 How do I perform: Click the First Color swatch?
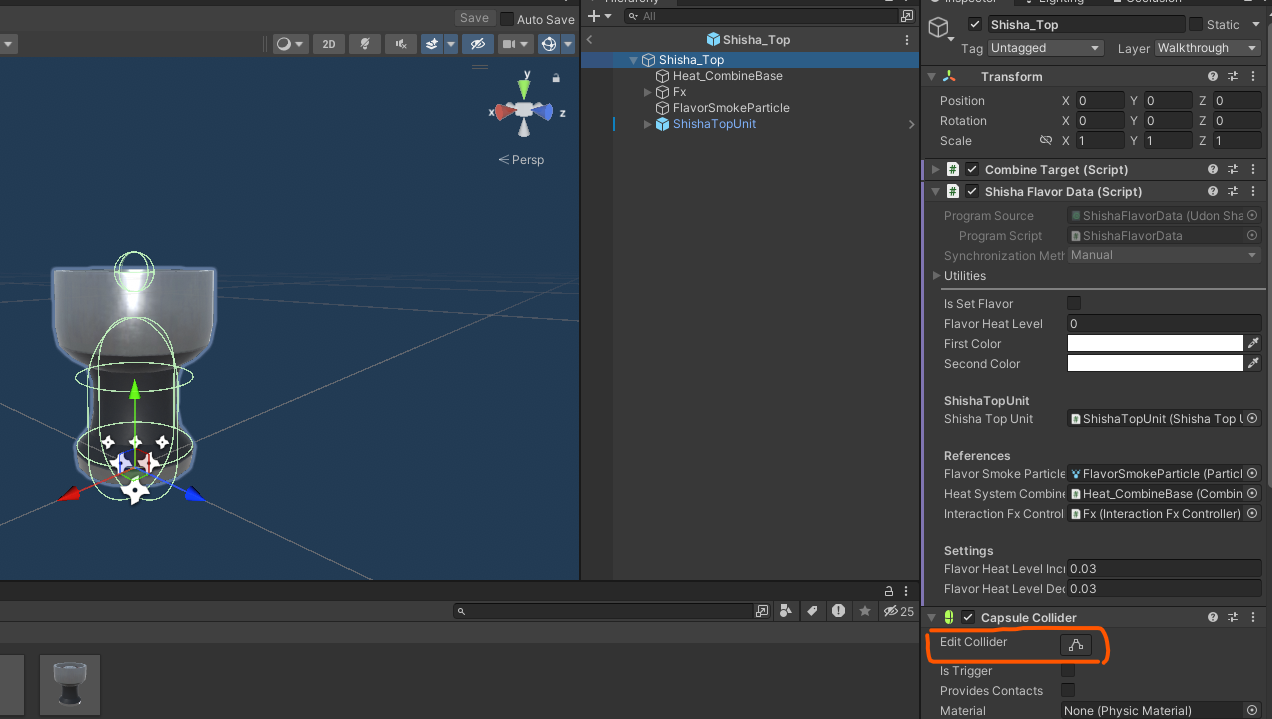pos(1155,343)
